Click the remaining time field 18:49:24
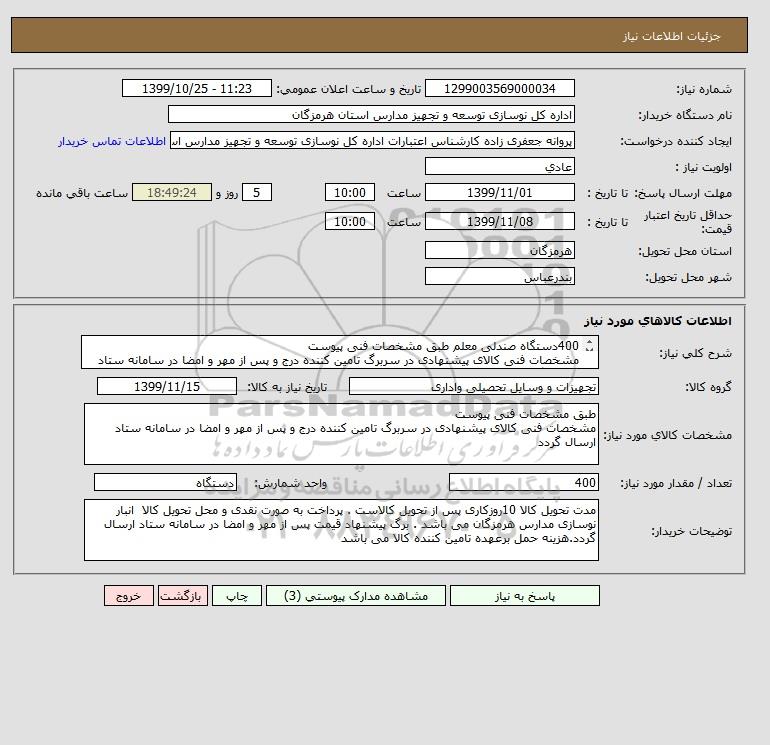 [x=172, y=193]
